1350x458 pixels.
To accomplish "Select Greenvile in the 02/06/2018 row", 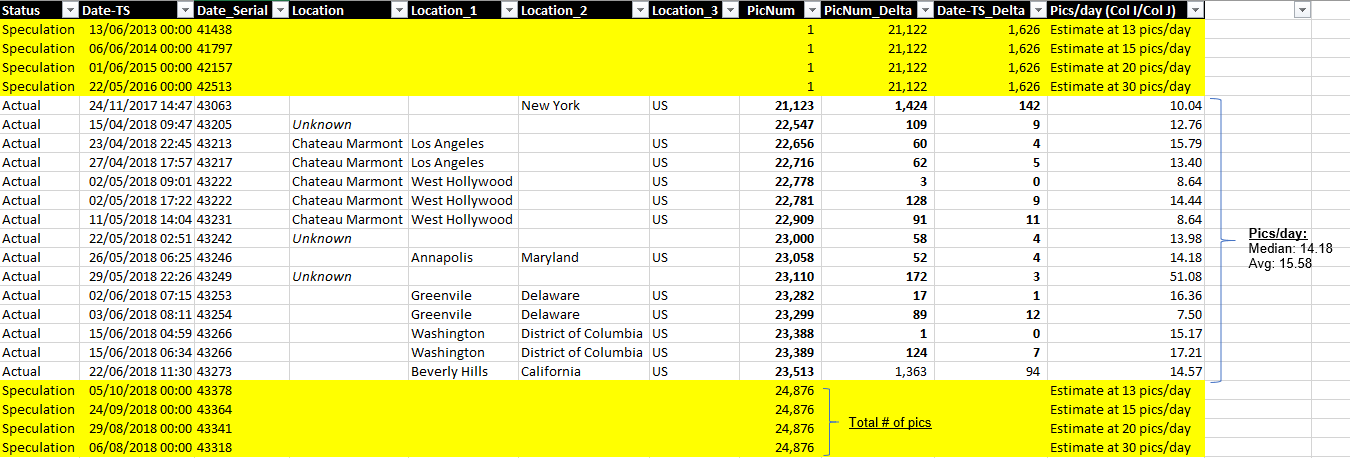I will (x=463, y=295).
